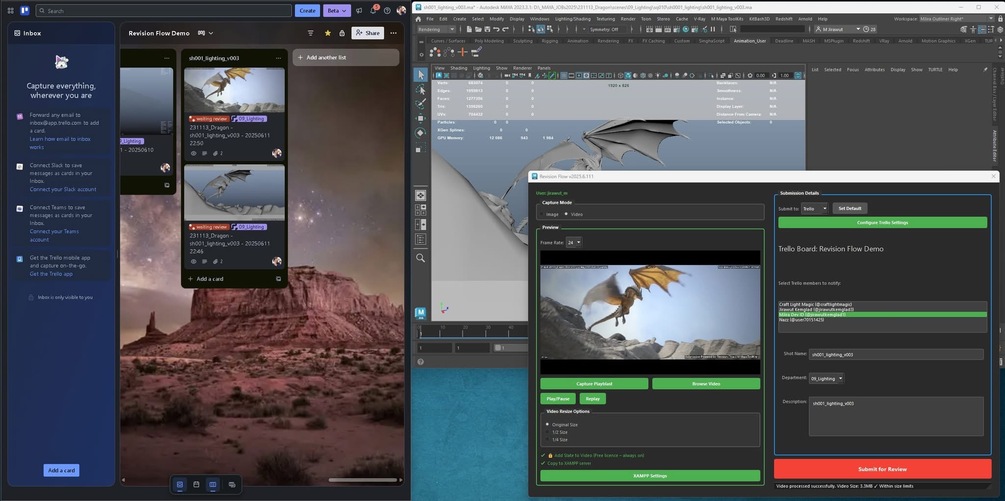Click Maya redo arrow icon
This screenshot has width=1005, height=501.
(x=504, y=29)
